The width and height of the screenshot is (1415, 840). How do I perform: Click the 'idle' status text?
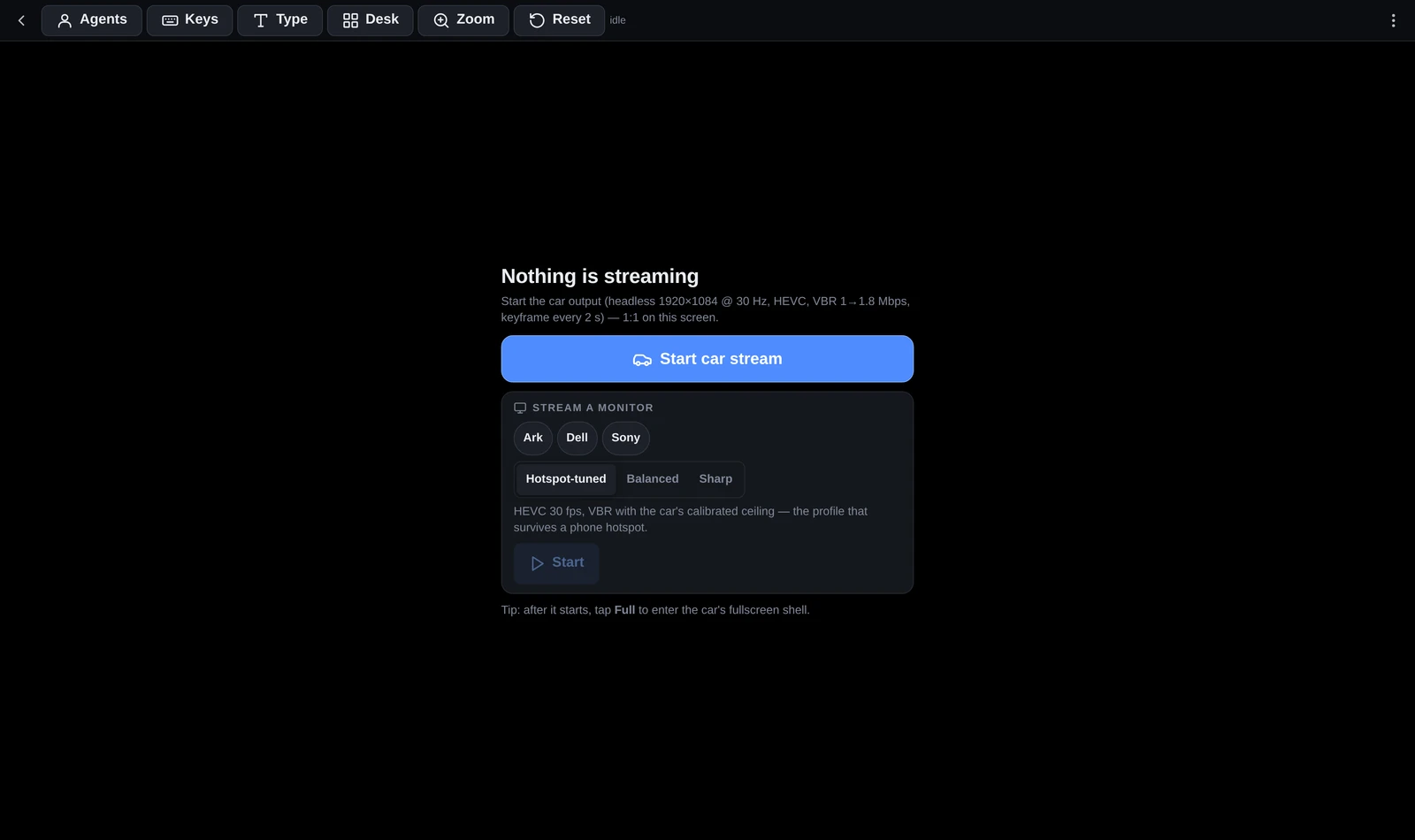coord(617,20)
